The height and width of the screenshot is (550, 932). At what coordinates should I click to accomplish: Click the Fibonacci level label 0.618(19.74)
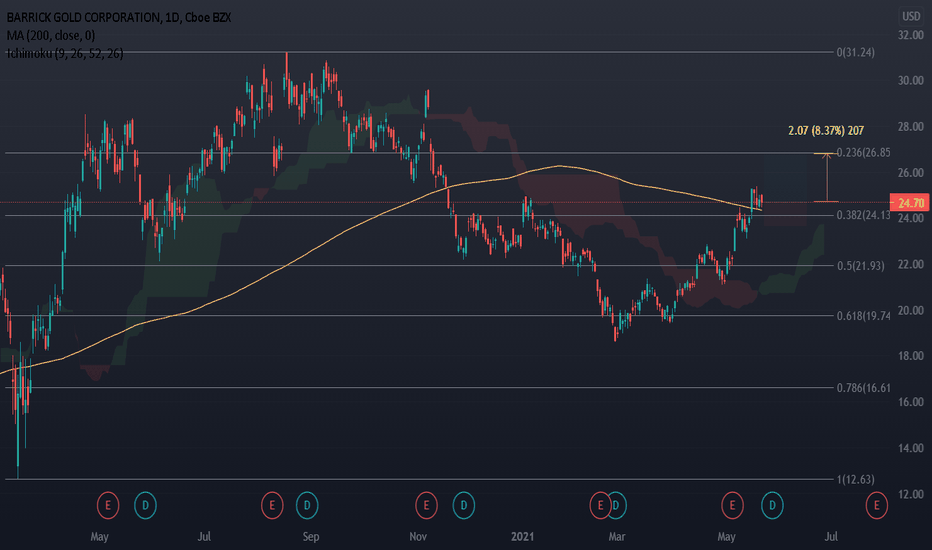click(863, 316)
